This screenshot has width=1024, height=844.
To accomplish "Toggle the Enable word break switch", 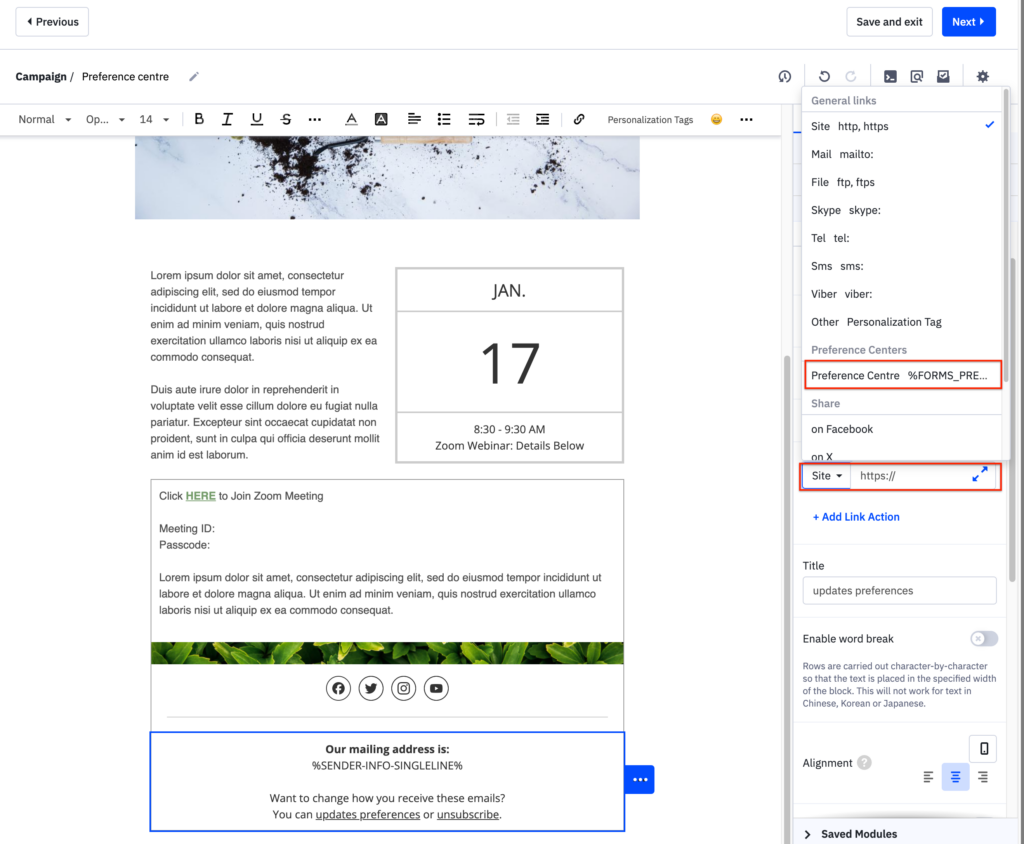I will coord(984,638).
